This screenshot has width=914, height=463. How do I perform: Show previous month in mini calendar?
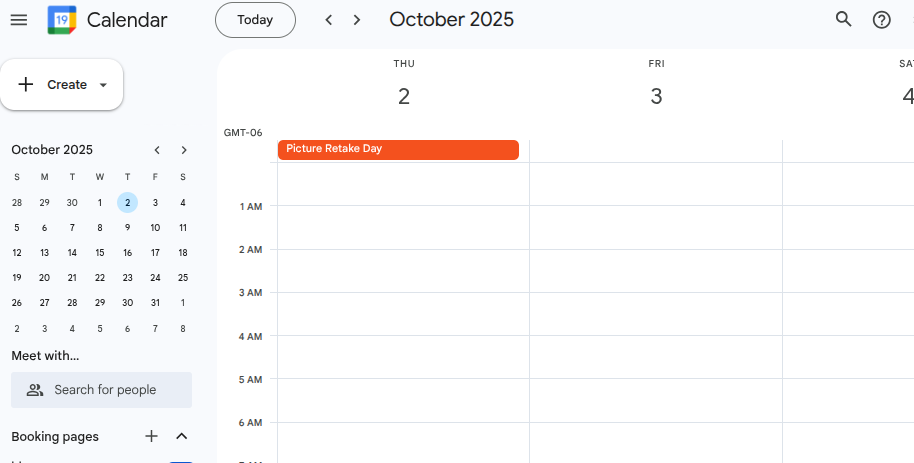[x=157, y=150]
